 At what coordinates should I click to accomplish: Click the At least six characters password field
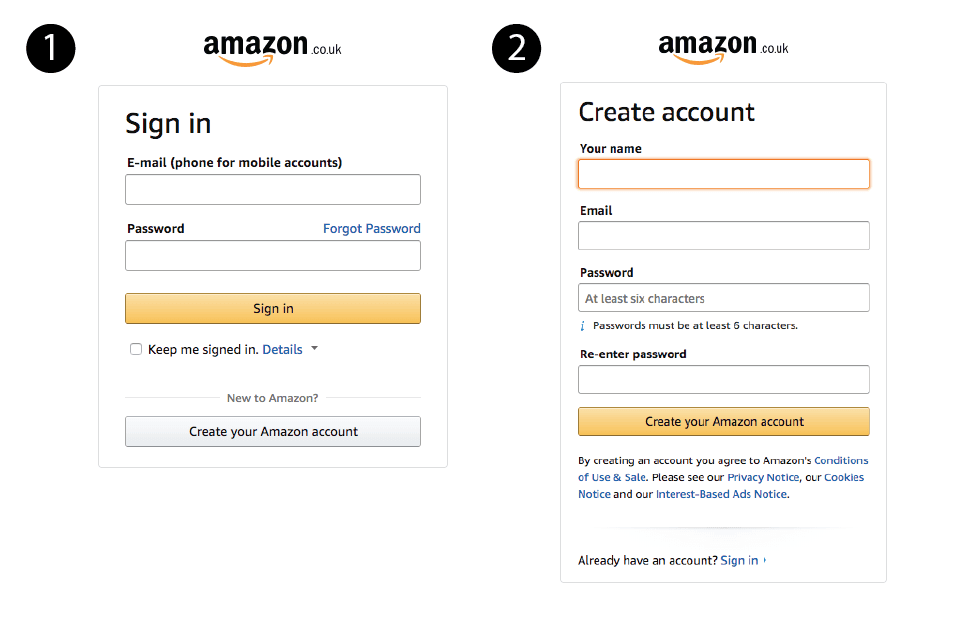click(x=724, y=298)
